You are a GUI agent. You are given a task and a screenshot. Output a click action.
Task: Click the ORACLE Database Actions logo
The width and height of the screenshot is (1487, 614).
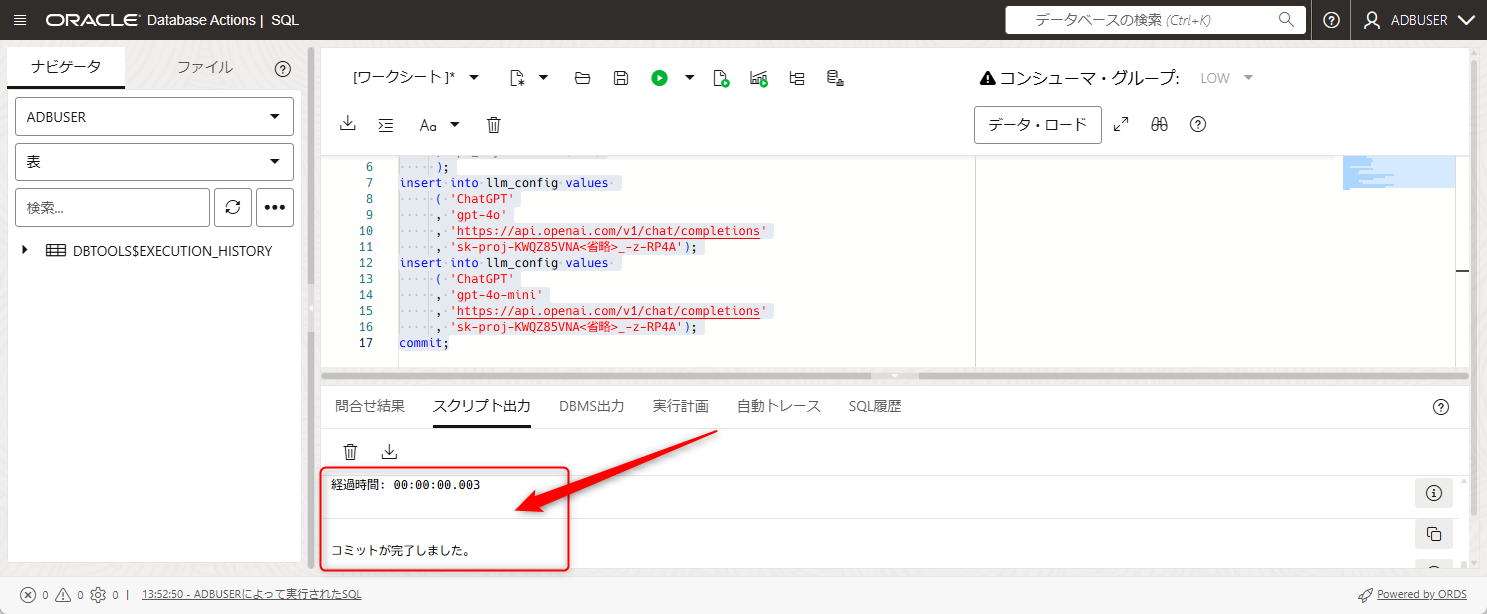(150, 20)
